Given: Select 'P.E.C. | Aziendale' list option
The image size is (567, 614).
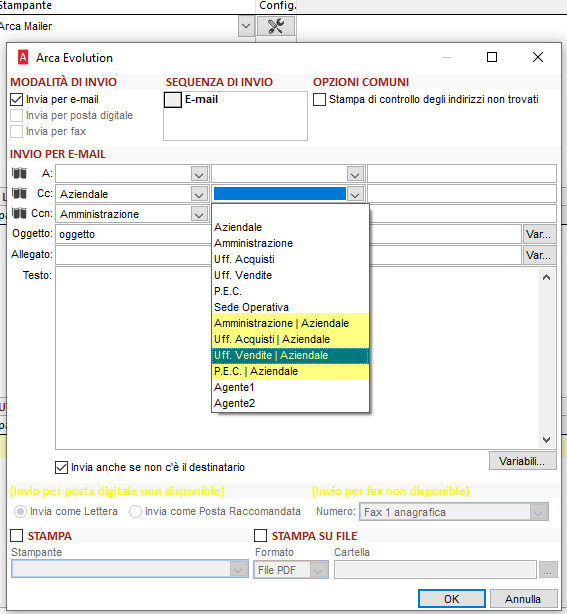Looking at the screenshot, I should pos(290,372).
